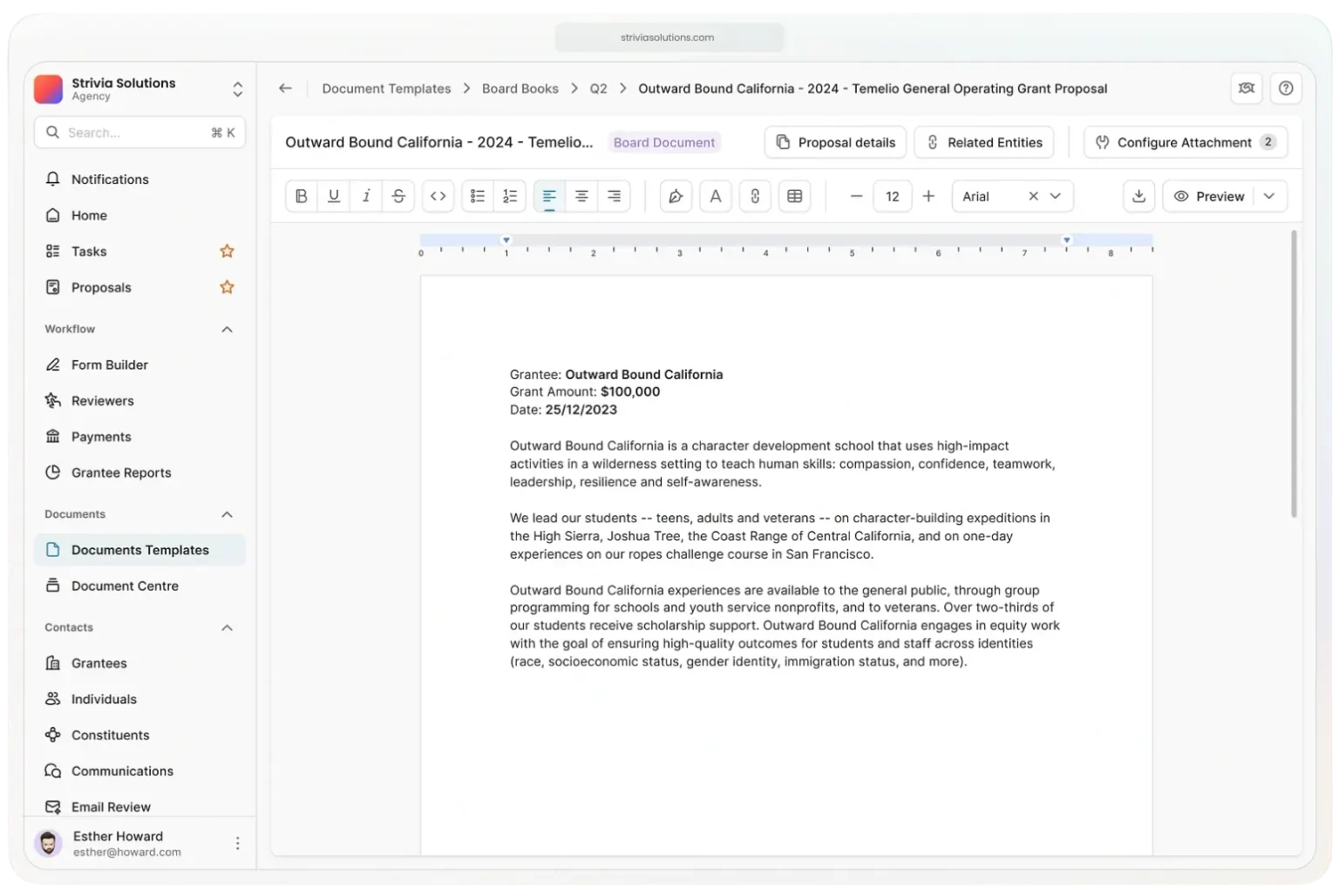Go to Document Centre

click(x=125, y=586)
